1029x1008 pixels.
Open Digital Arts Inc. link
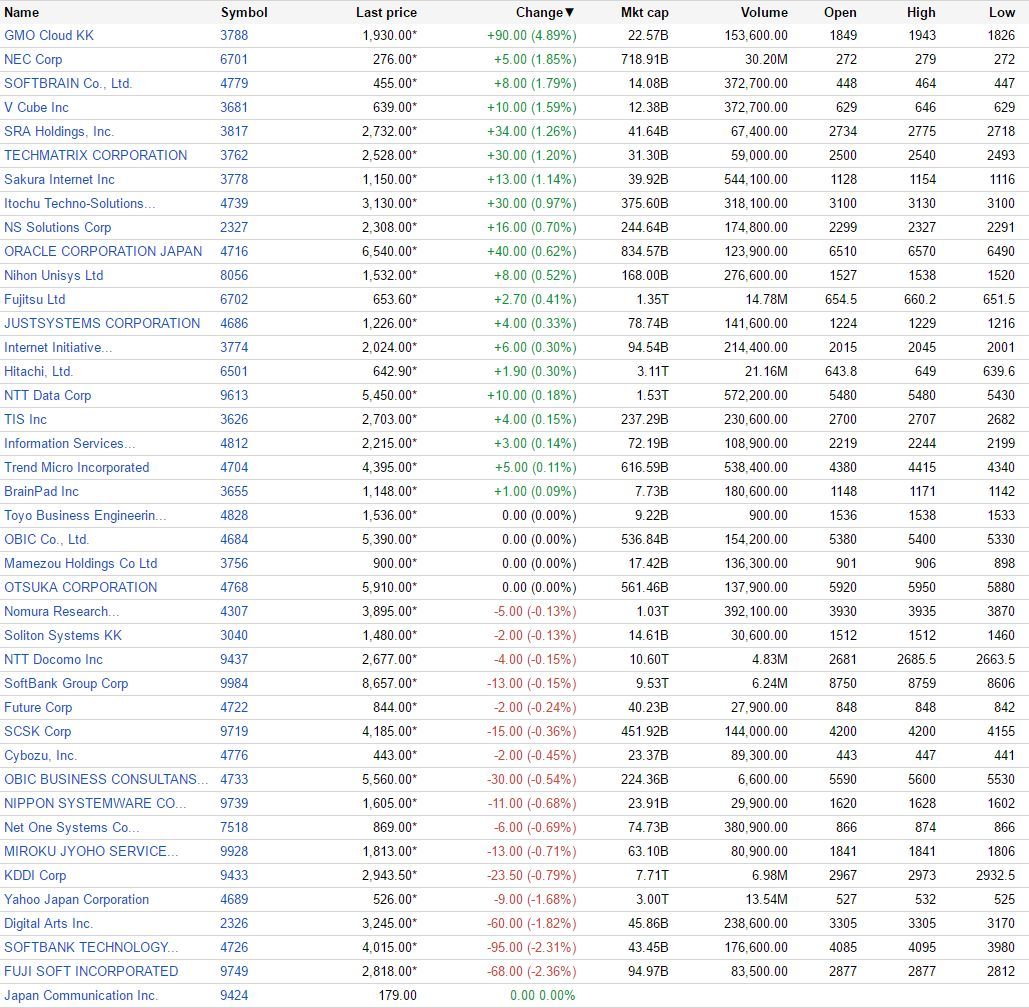click(49, 924)
